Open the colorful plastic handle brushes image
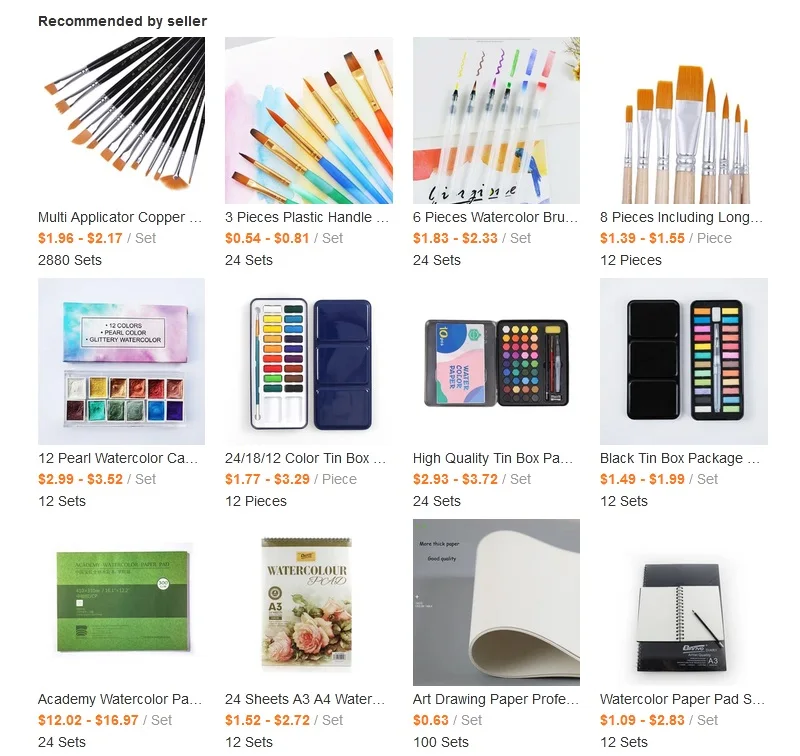The width and height of the screenshot is (800, 756). (x=309, y=120)
